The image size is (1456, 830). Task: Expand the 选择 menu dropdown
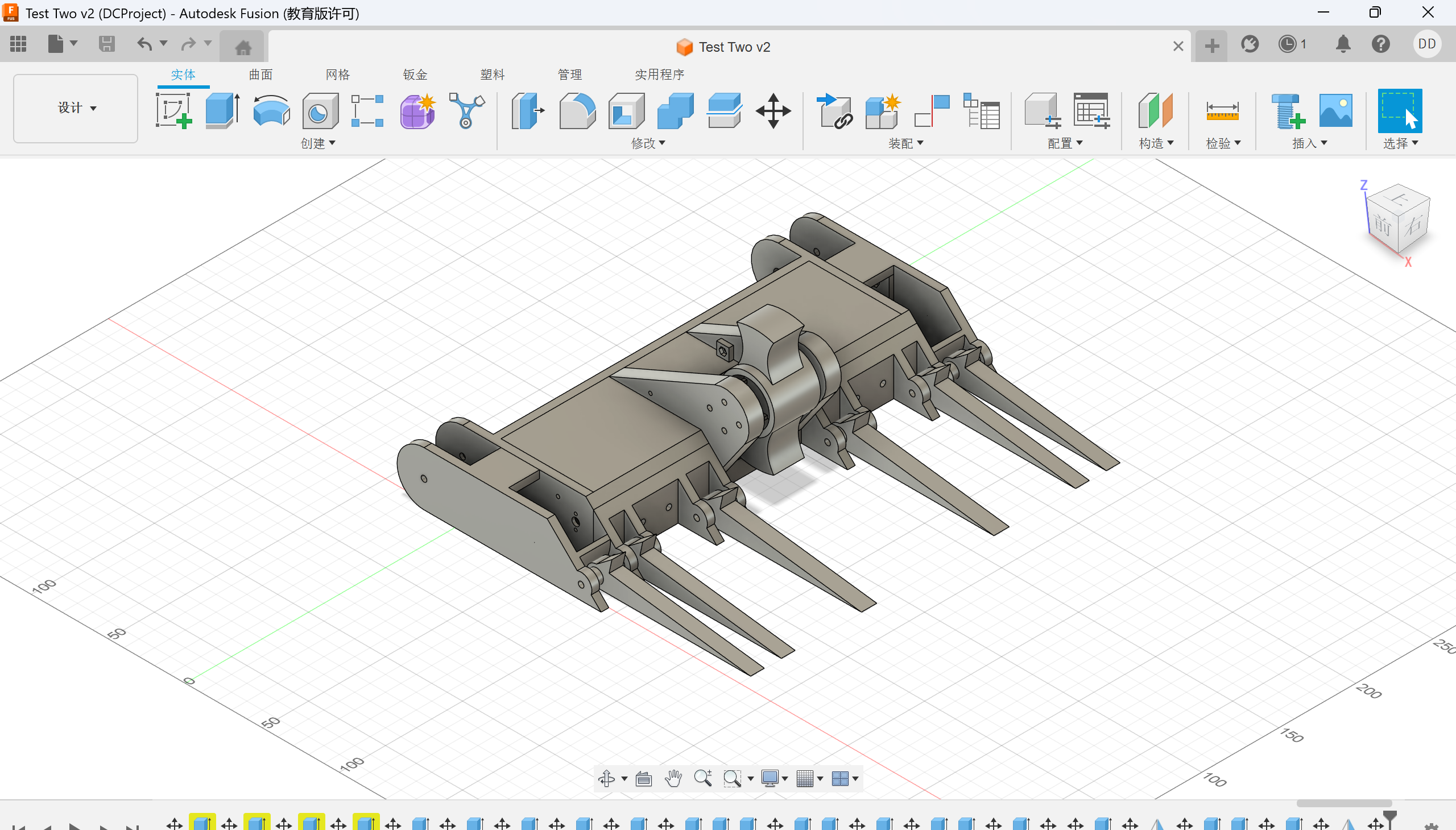click(1400, 143)
